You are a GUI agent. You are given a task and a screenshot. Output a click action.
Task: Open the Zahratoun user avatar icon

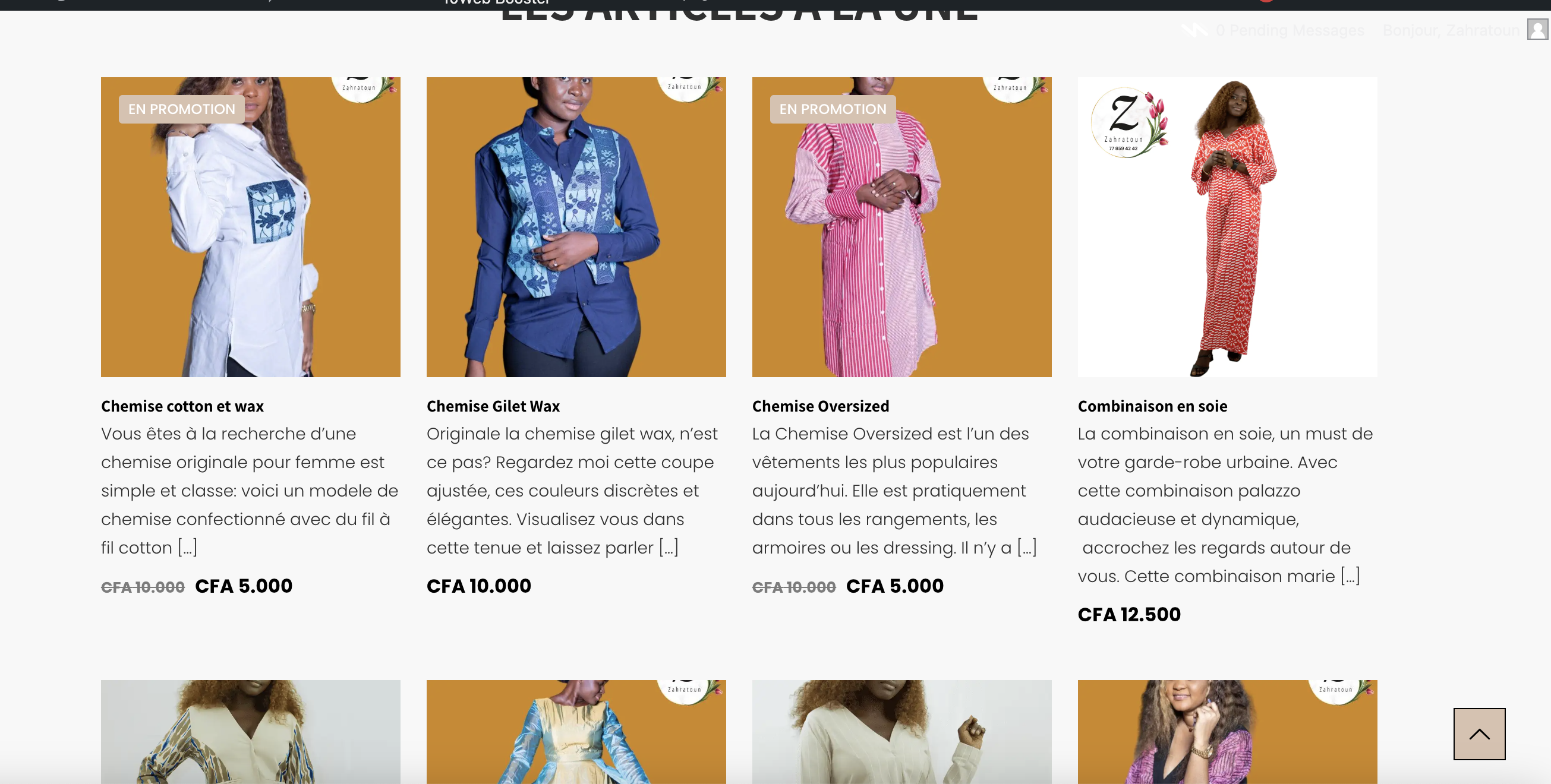pyautogui.click(x=1537, y=30)
